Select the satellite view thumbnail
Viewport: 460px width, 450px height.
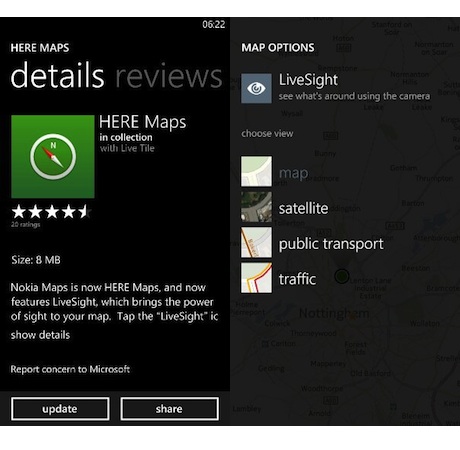point(256,207)
